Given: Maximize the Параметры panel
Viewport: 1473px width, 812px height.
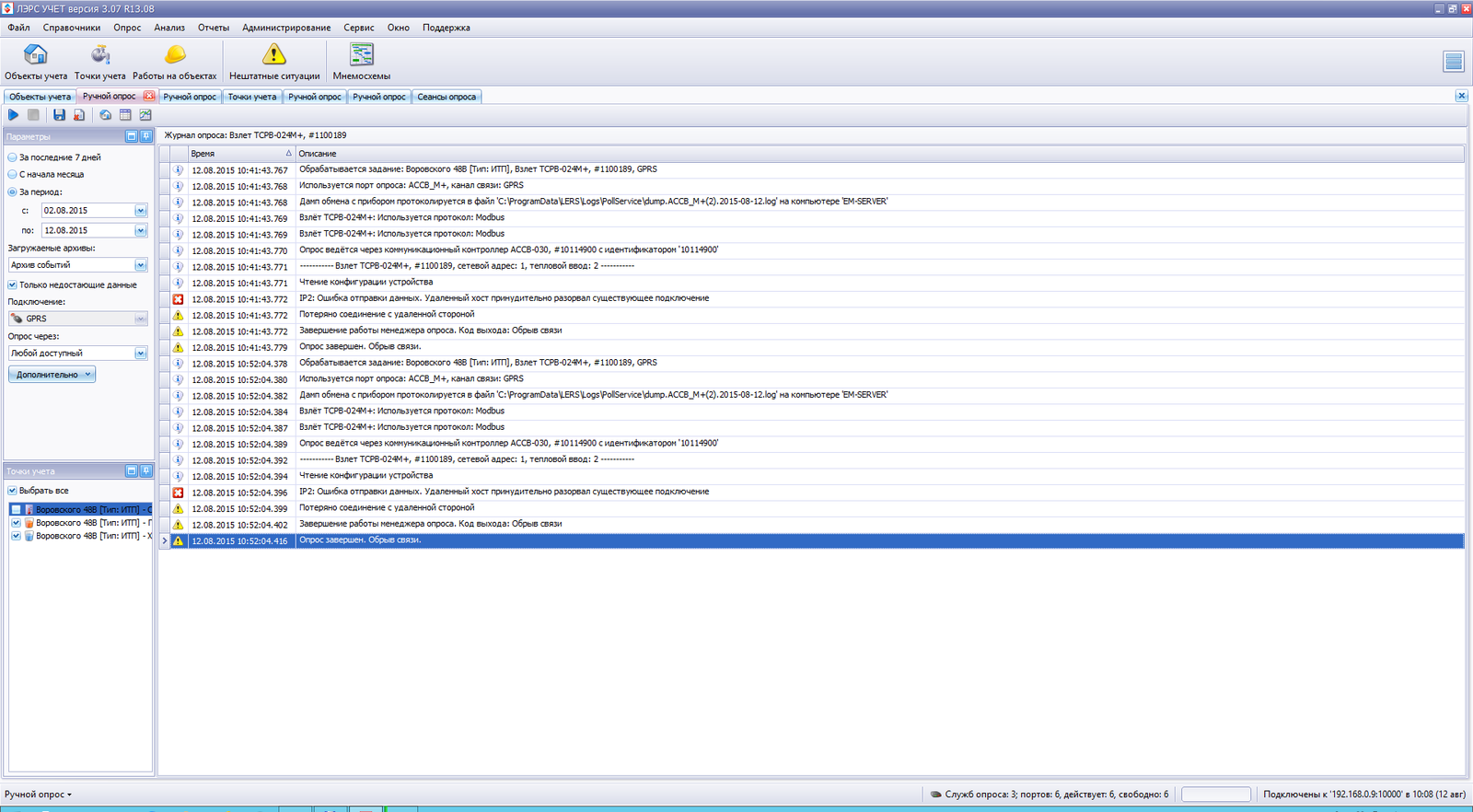Looking at the screenshot, I should point(131,136).
